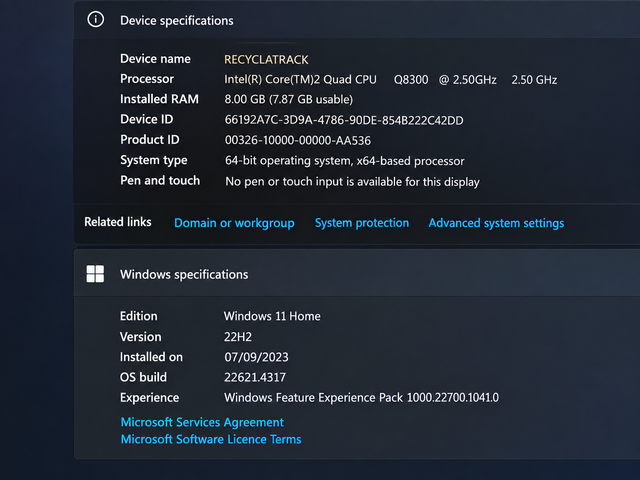Click the Product ID label
The height and width of the screenshot is (480, 640).
point(149,140)
